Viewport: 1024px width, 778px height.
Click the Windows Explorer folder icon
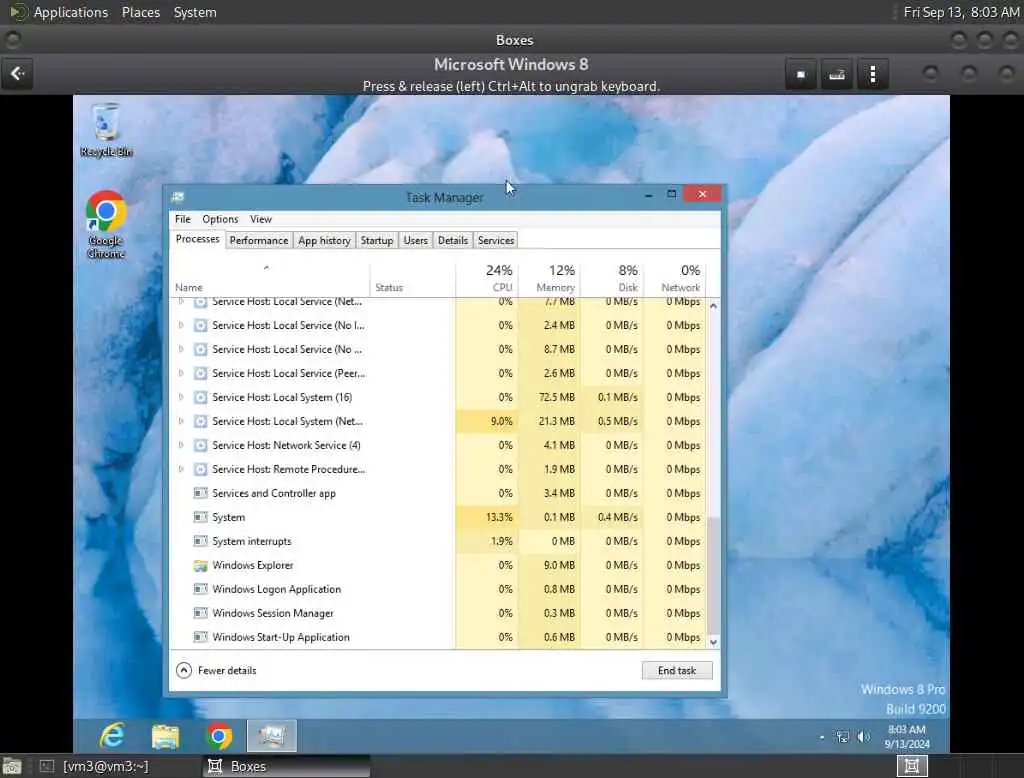200,566
